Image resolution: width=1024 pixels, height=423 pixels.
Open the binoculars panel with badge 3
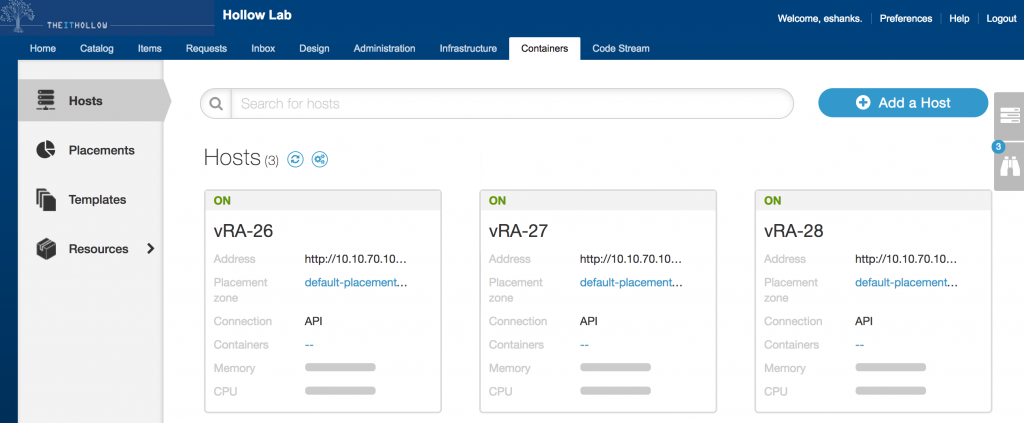coord(1009,166)
